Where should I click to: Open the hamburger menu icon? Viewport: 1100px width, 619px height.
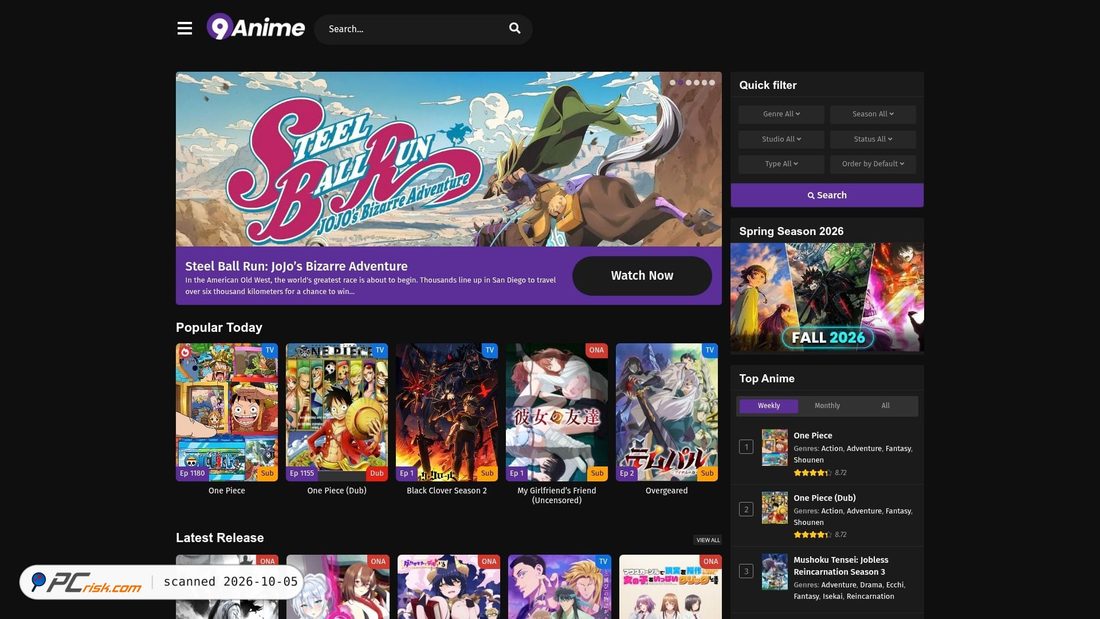[x=185, y=28]
